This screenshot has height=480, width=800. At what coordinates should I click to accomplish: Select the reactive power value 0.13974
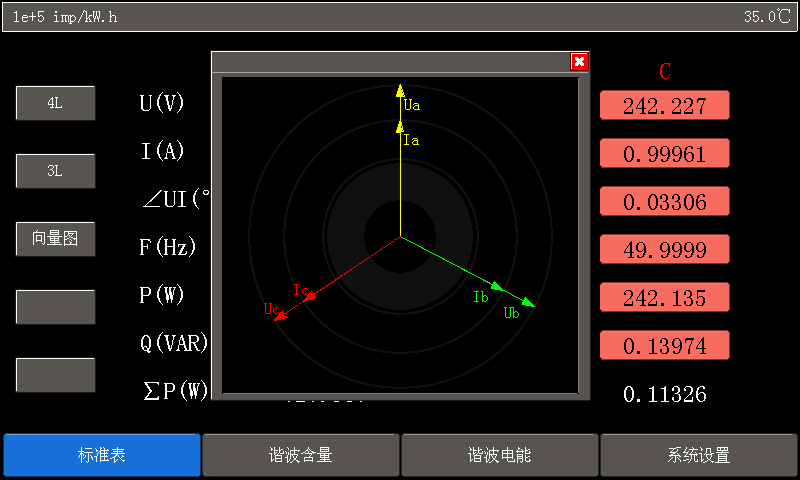pos(664,345)
